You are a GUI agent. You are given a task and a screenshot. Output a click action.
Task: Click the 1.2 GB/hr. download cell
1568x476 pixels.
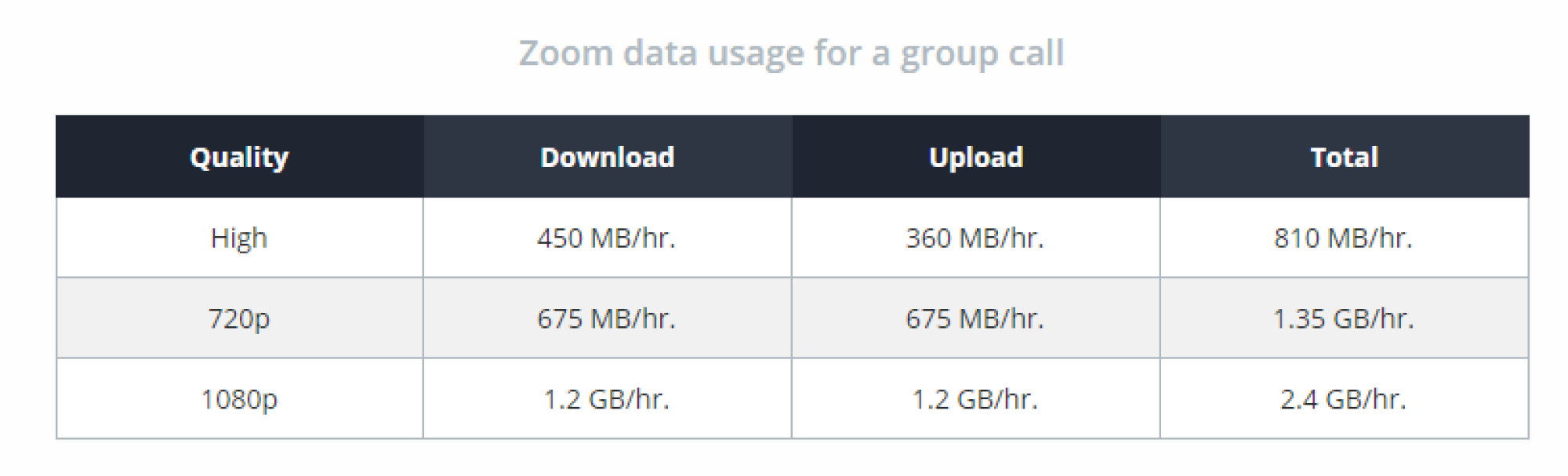608,399
